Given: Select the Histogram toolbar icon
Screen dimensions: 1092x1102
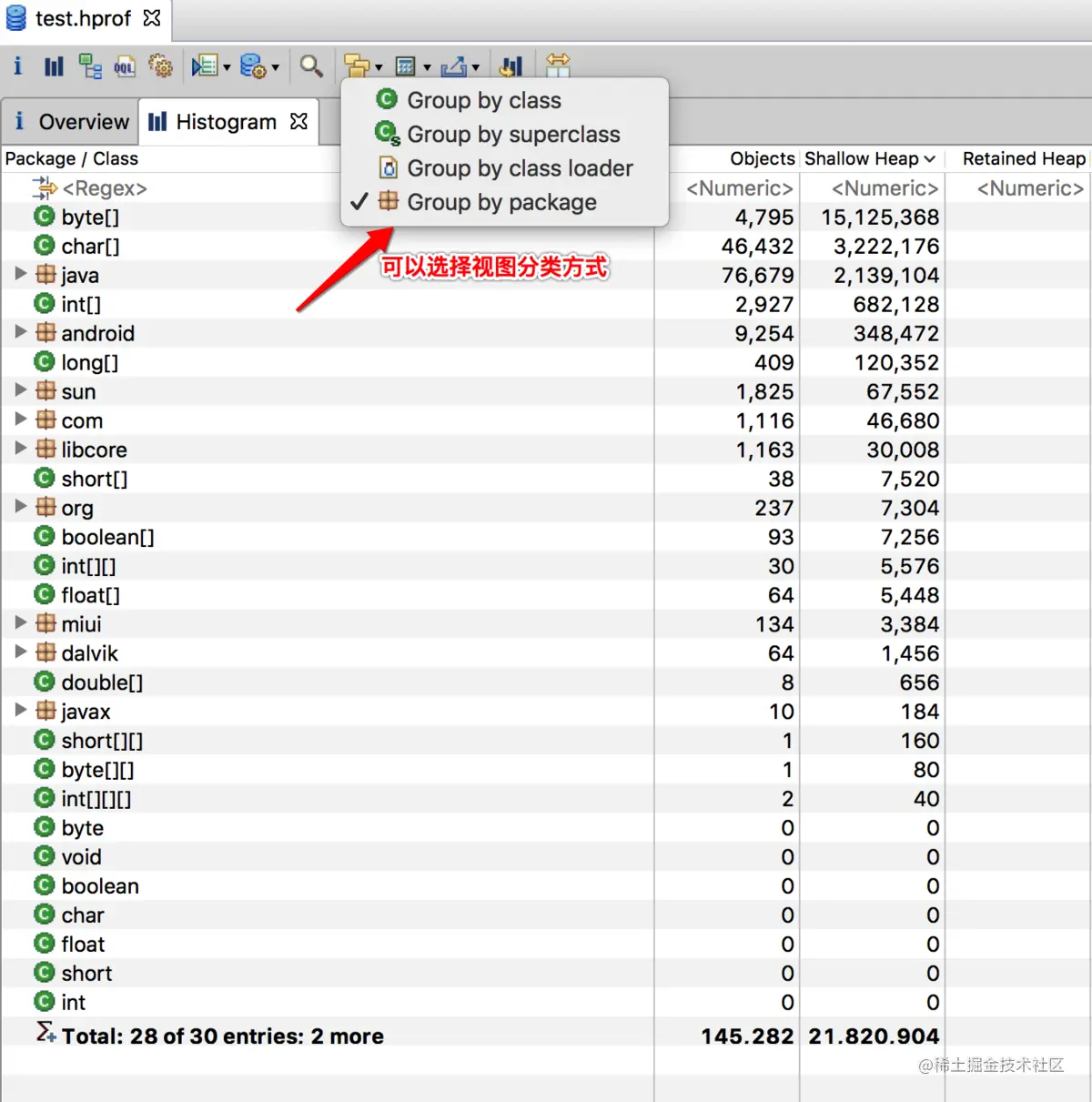Looking at the screenshot, I should click(53, 66).
